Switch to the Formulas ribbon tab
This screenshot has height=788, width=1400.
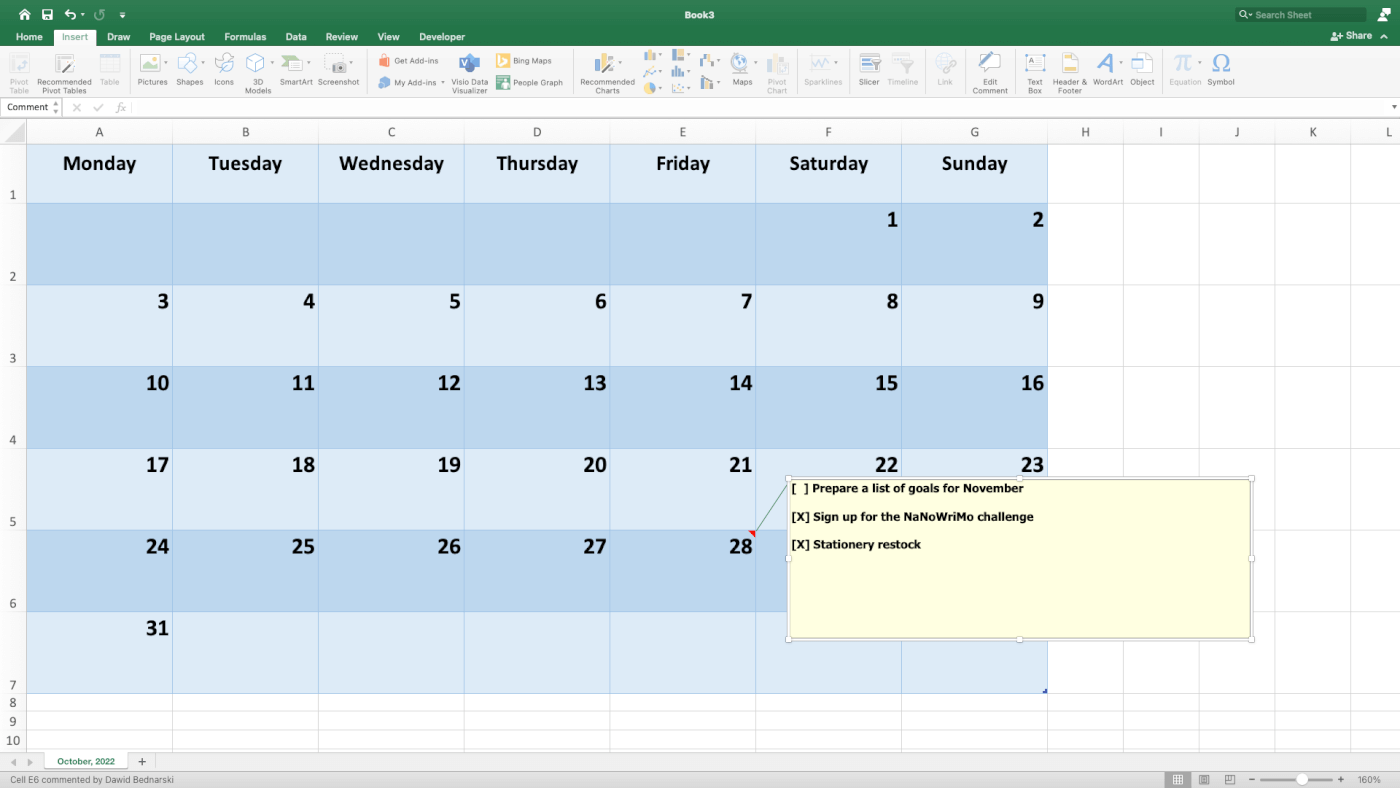pyautogui.click(x=245, y=36)
